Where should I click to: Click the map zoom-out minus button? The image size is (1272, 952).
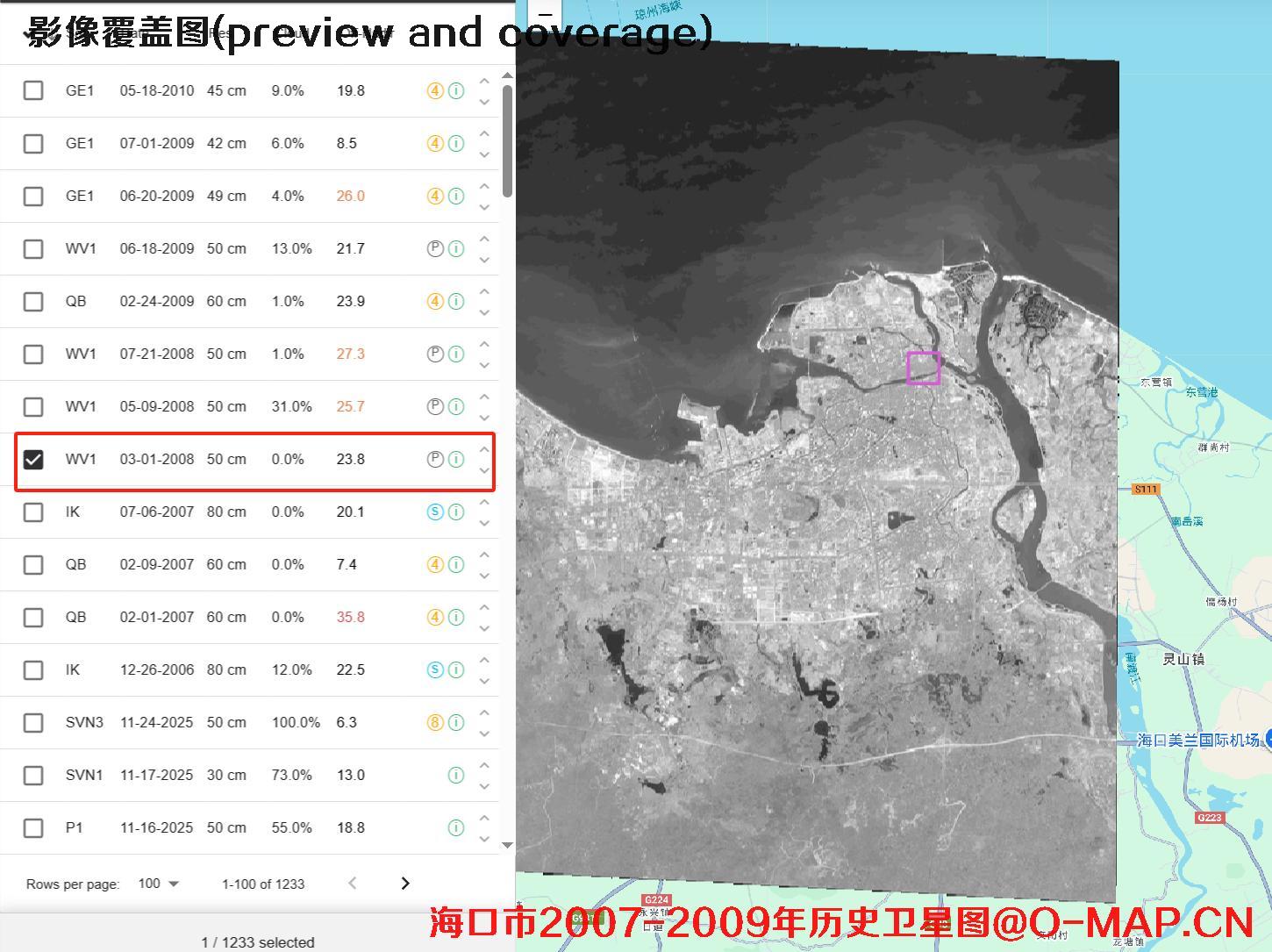point(545,14)
